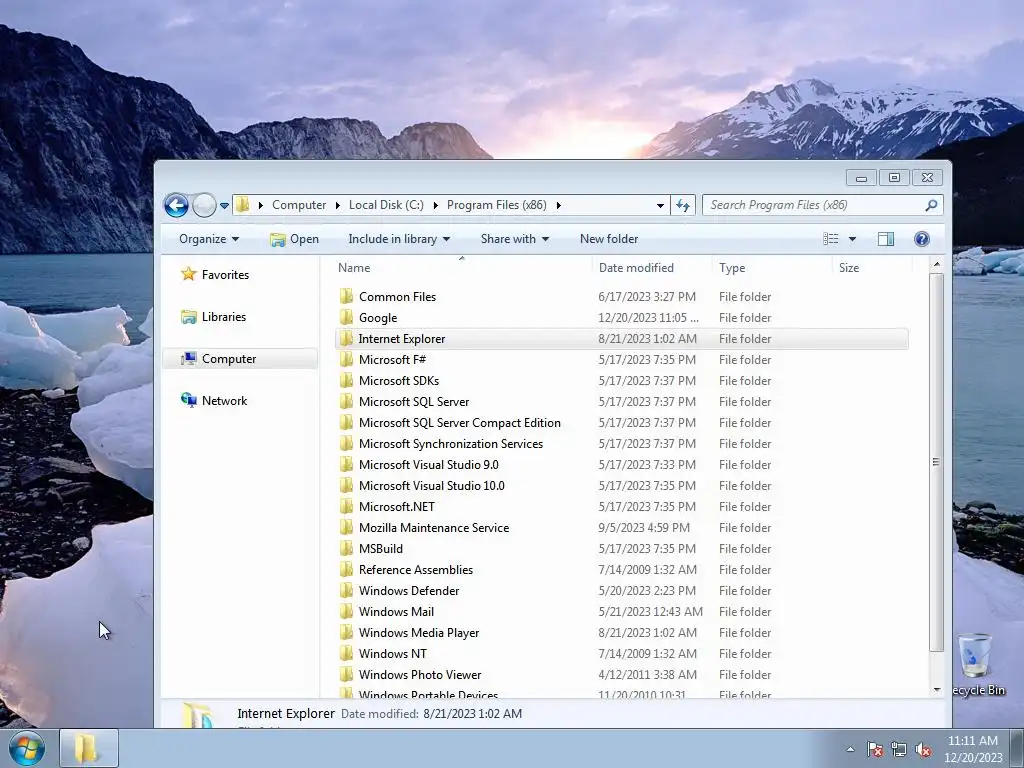Click the Open toolbar button
Image resolution: width=1024 pixels, height=768 pixels.
coord(295,239)
